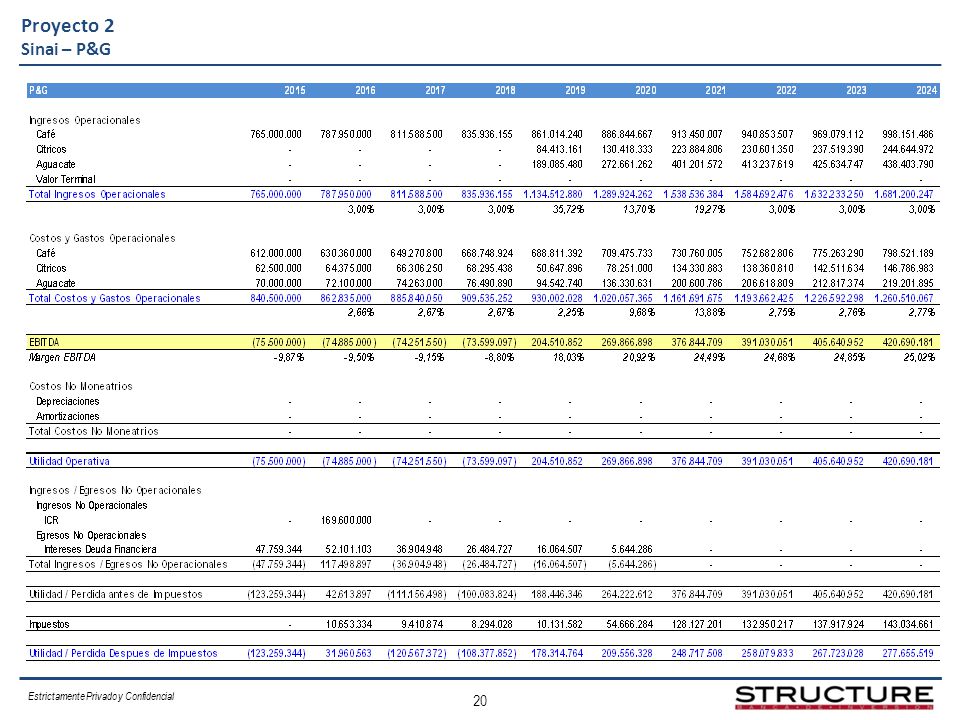
Task: Select total income value 1.134.512.880
Action: (x=553, y=194)
